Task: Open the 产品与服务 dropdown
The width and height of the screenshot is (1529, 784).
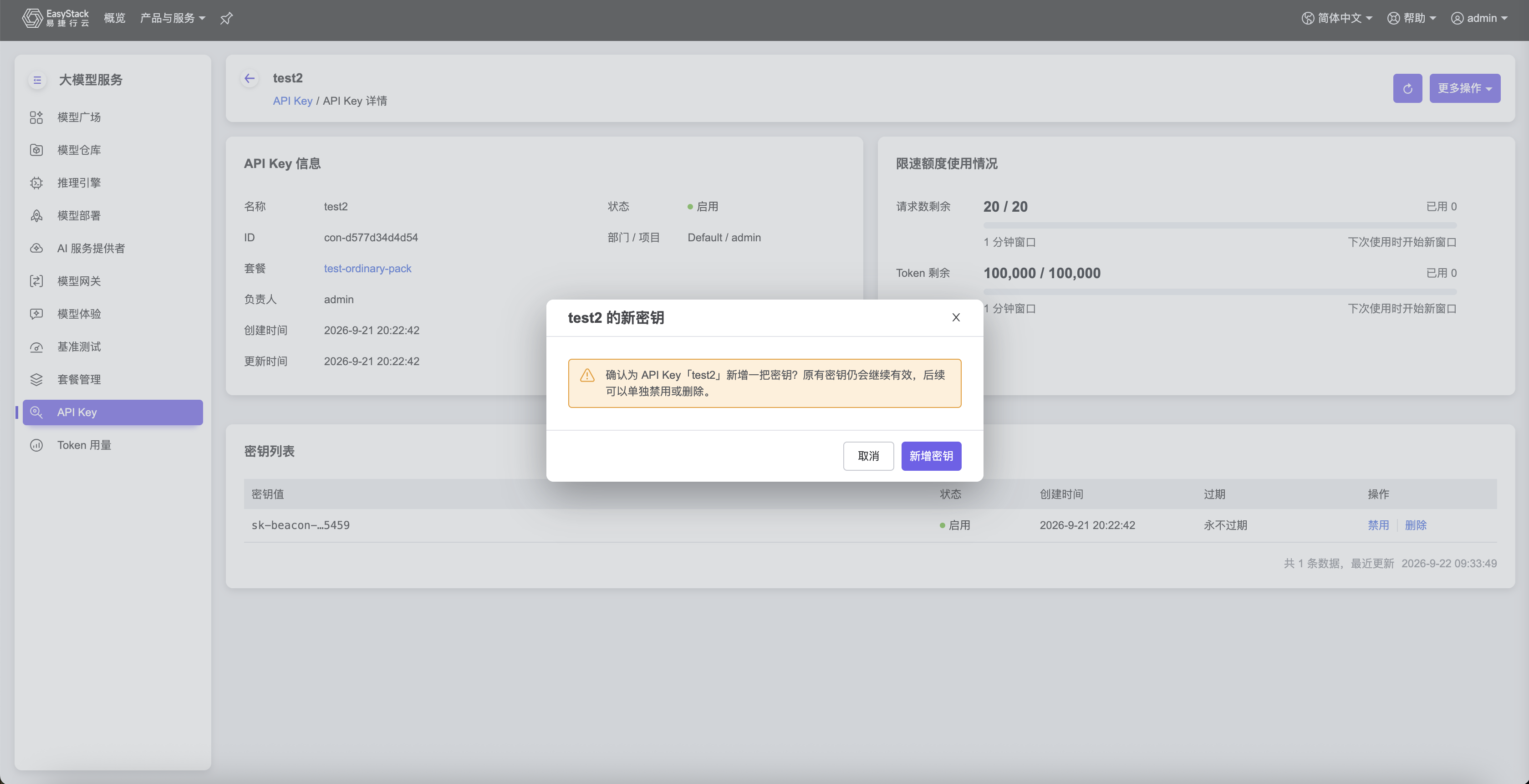Action: click(173, 18)
